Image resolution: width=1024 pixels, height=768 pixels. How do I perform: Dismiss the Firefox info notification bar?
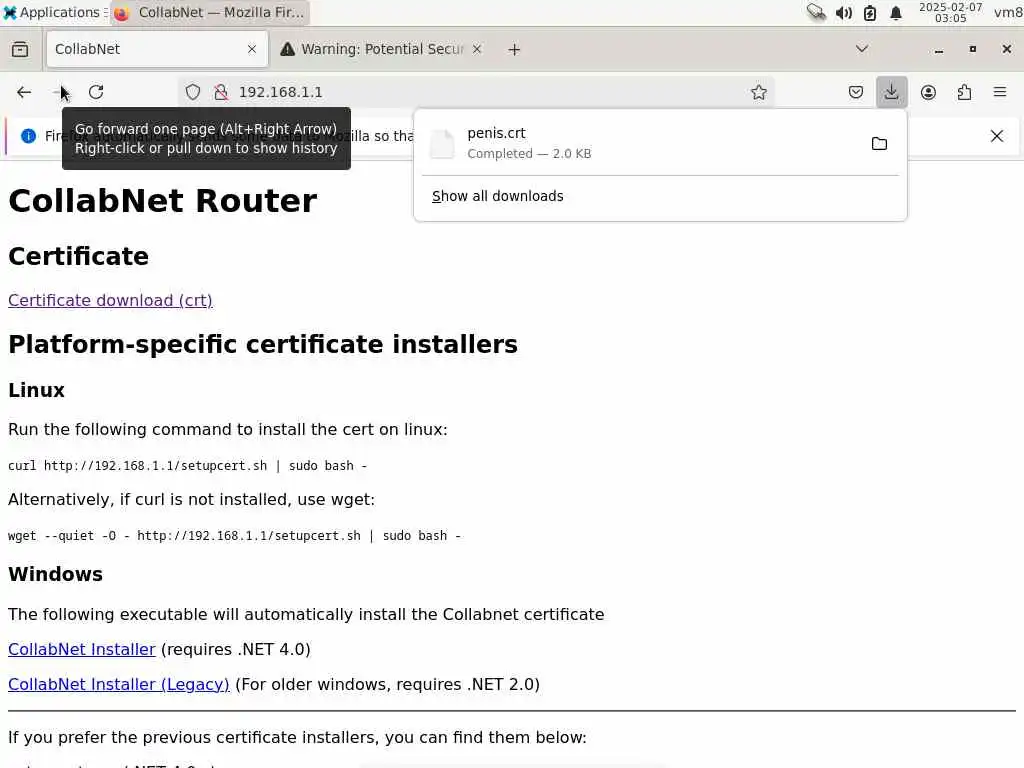coord(997,136)
